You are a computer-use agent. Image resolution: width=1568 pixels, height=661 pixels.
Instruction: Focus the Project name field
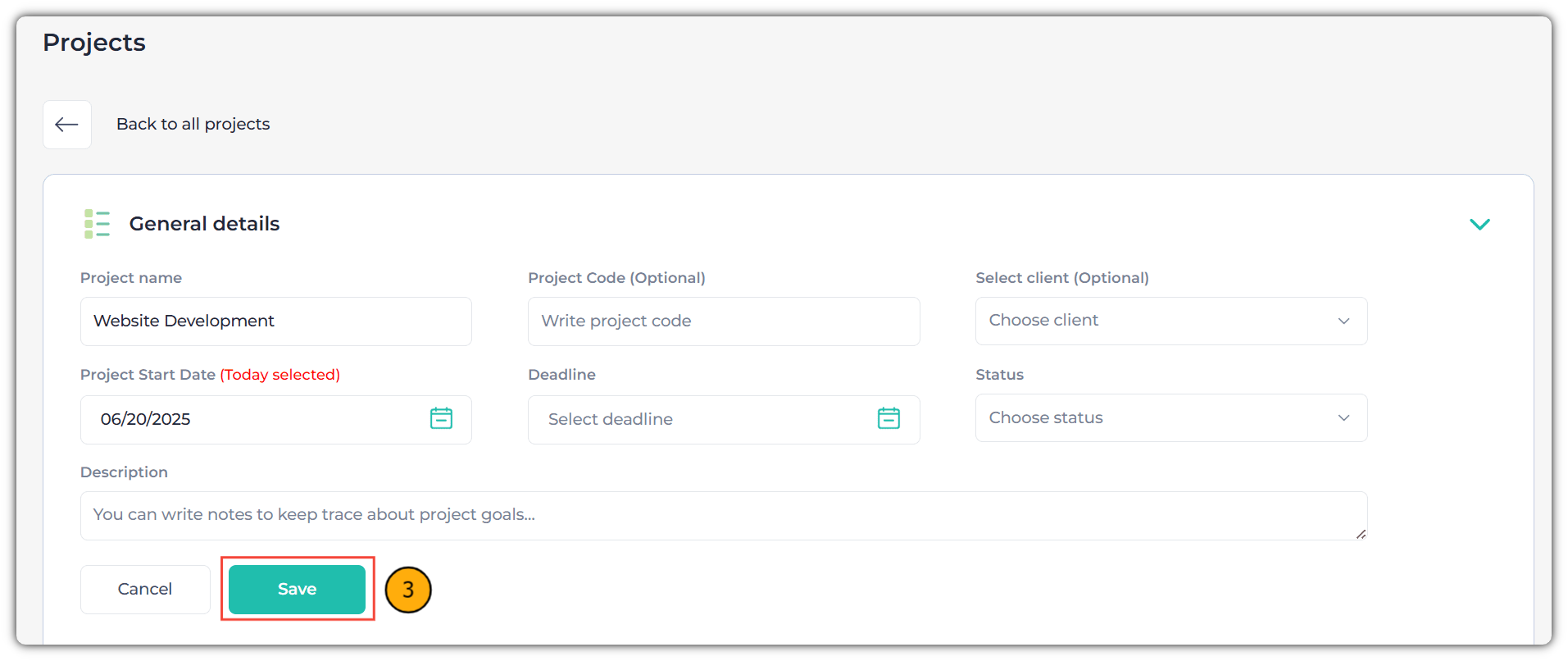tap(276, 321)
